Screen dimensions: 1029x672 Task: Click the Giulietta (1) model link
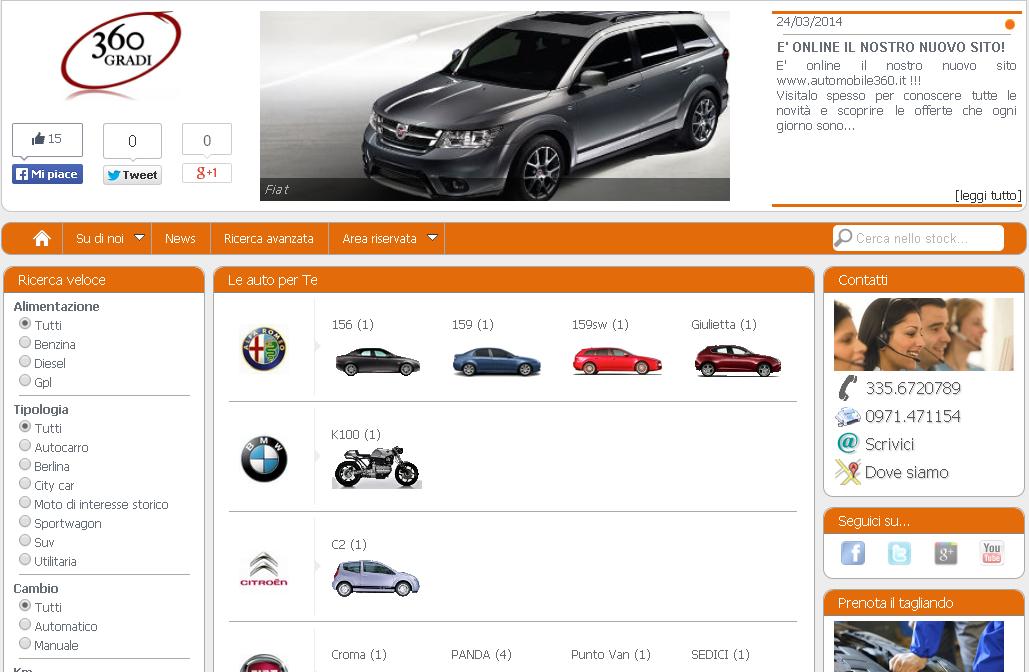(x=724, y=324)
